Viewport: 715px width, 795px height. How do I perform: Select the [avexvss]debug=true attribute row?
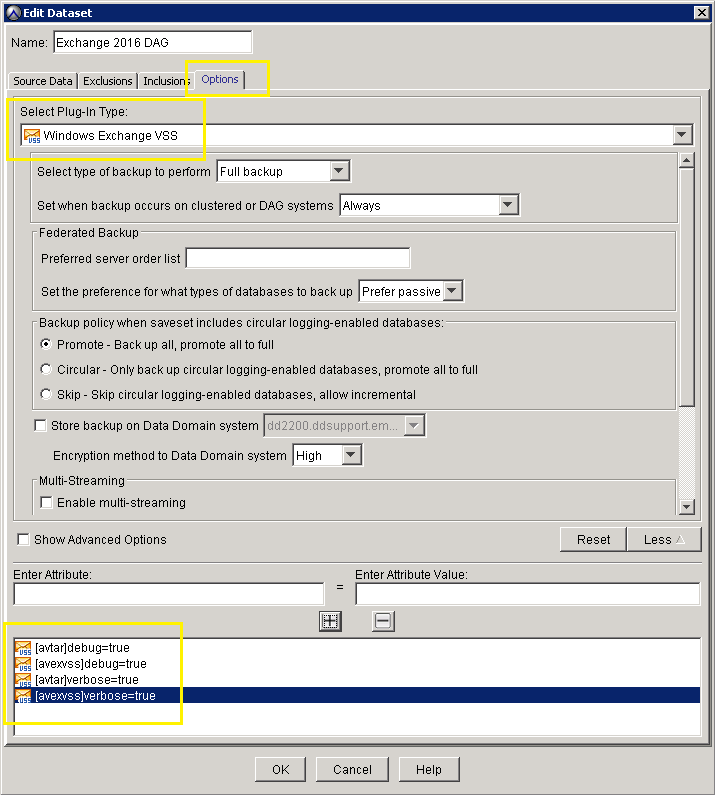click(x=358, y=664)
